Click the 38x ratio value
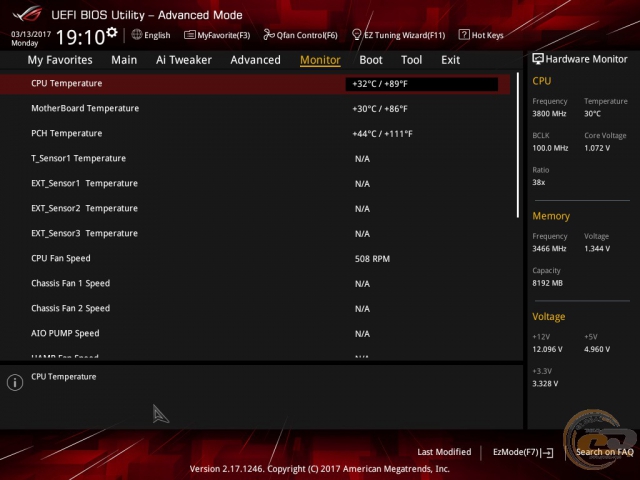This screenshot has height=480, width=640. pyautogui.click(x=538, y=182)
